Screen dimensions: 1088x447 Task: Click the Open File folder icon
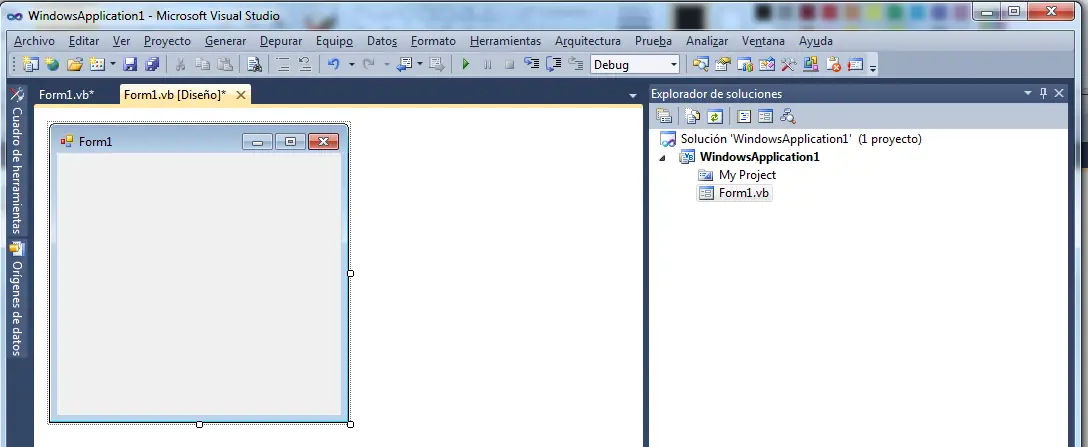click(x=74, y=65)
